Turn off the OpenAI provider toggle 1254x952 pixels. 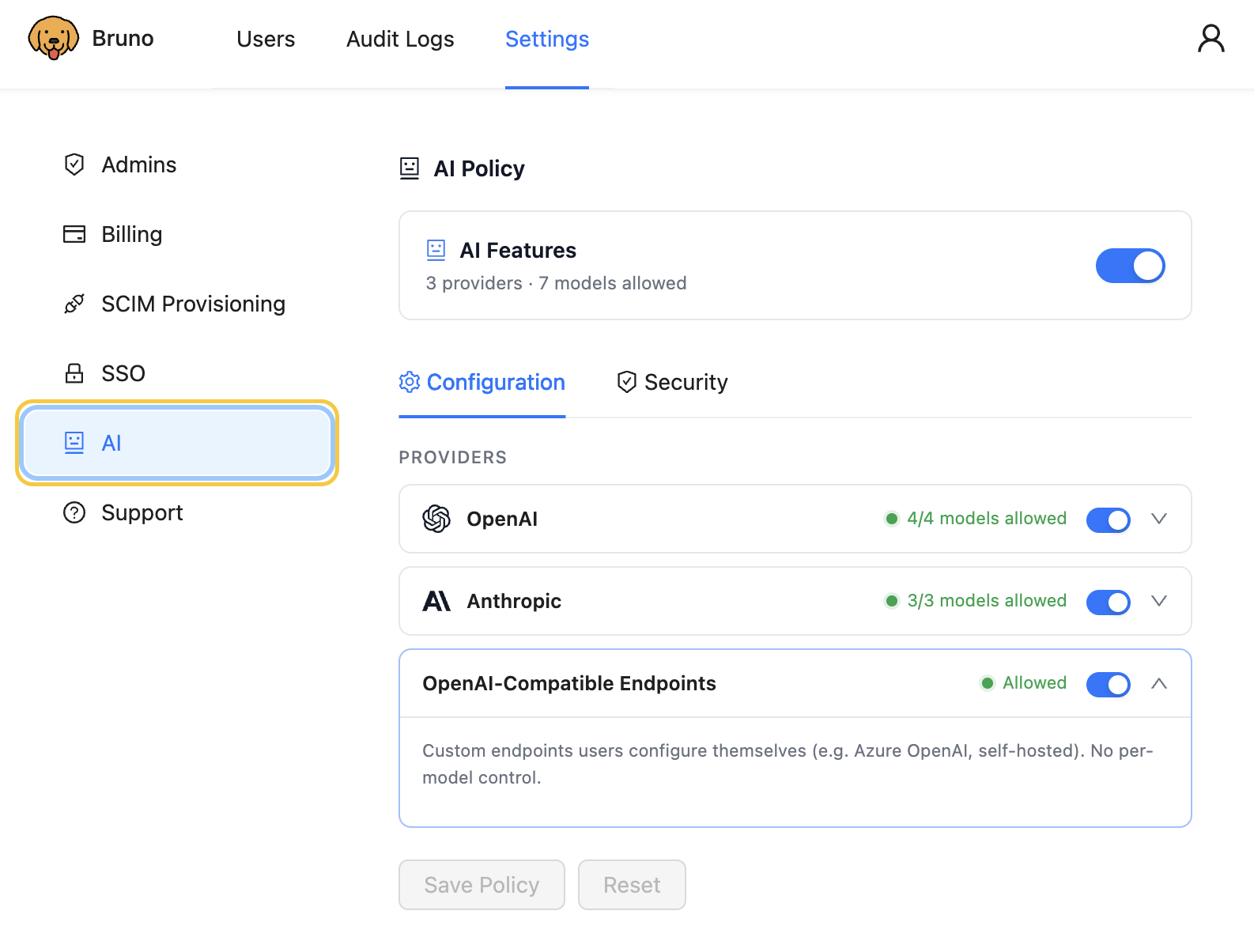[1109, 519]
